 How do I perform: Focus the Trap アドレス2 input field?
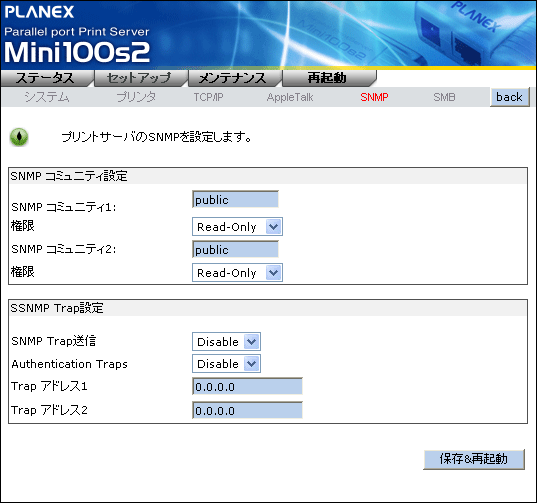(247, 410)
